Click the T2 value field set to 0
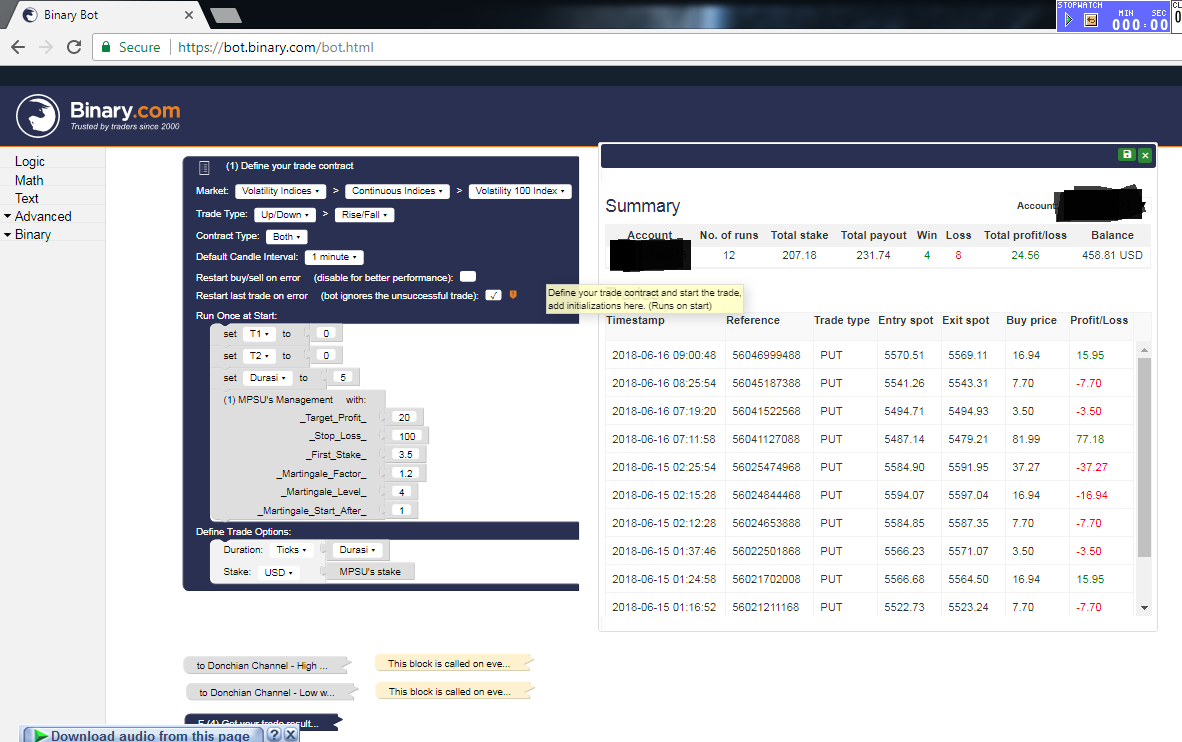Screen dimensions: 1182x742 coord(326,356)
